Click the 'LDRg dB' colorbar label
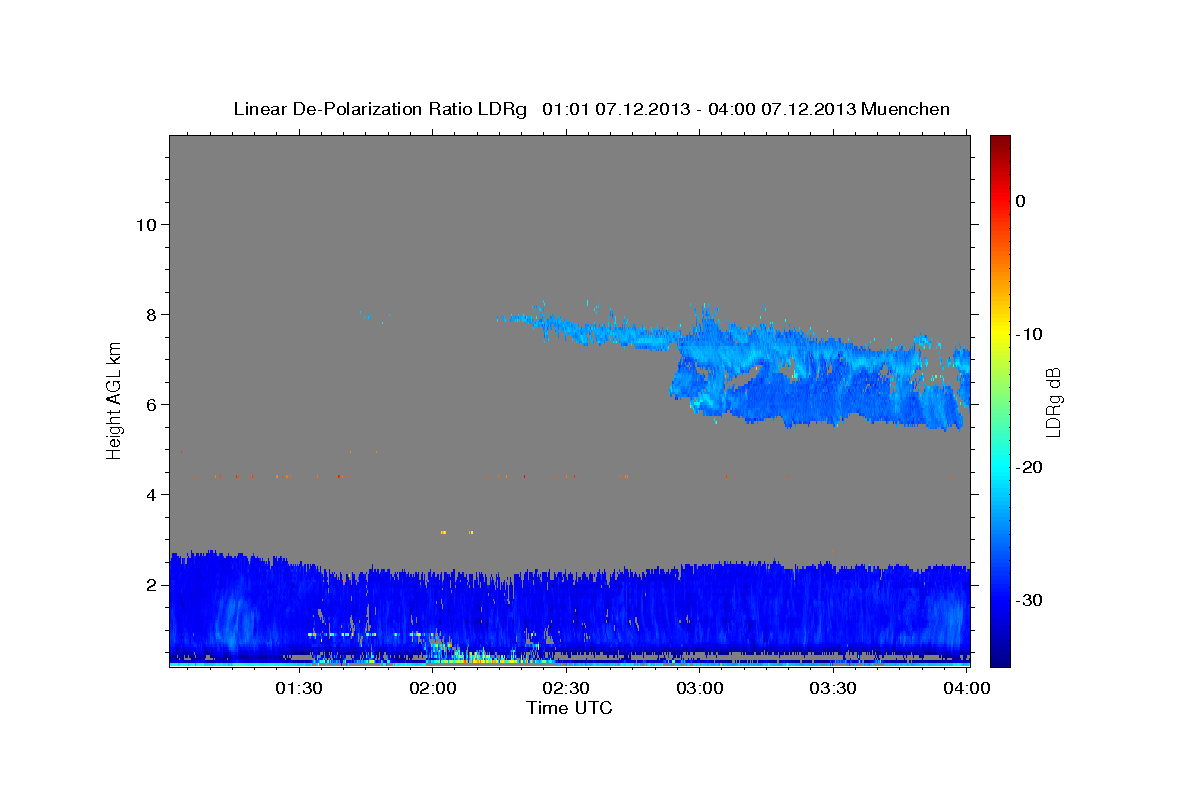Image resolution: width=1200 pixels, height=800 pixels. (1053, 402)
